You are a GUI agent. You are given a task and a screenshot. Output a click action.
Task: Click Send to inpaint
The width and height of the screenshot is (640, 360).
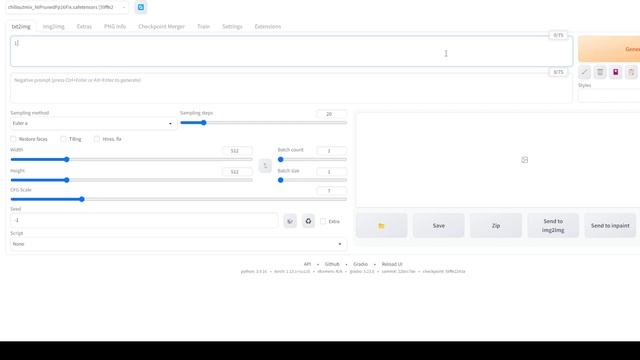coord(610,226)
